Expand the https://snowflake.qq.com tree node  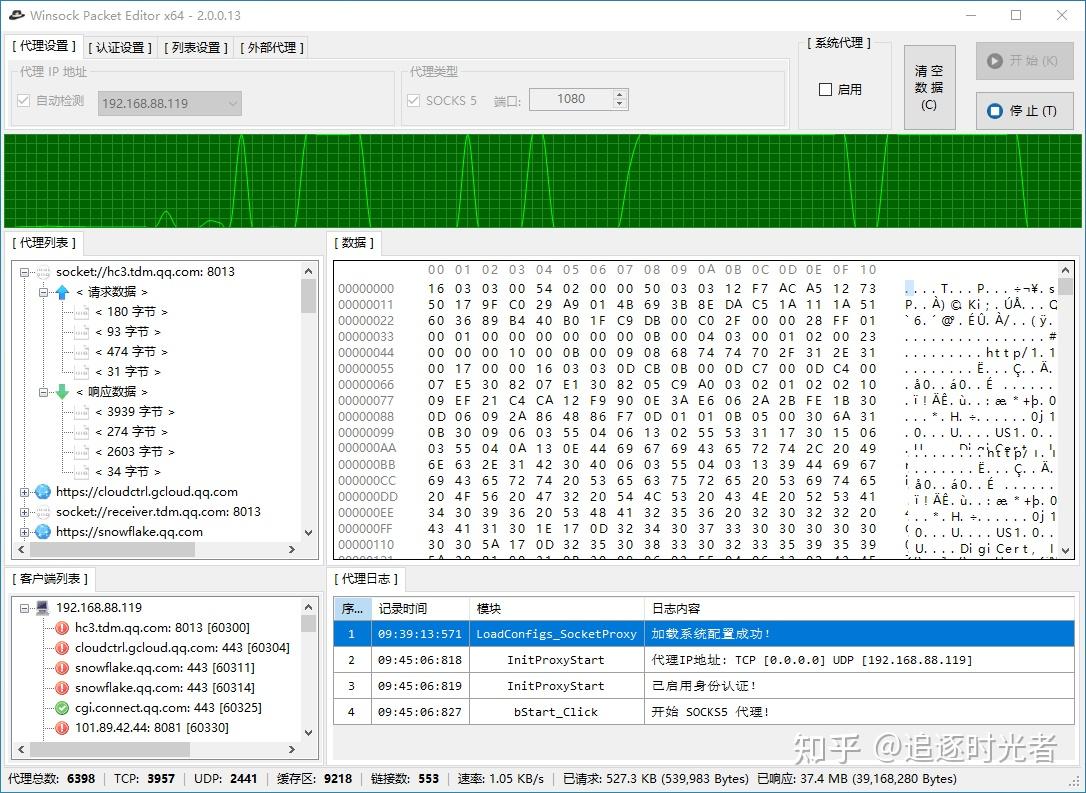tap(25, 532)
